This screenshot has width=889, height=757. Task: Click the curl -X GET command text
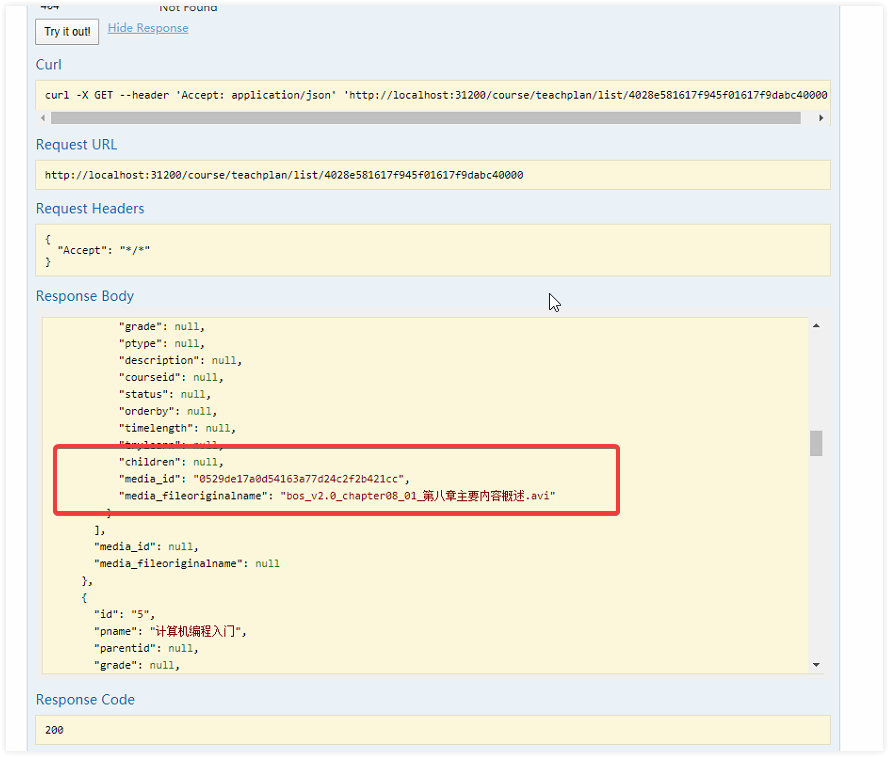(x=436, y=95)
